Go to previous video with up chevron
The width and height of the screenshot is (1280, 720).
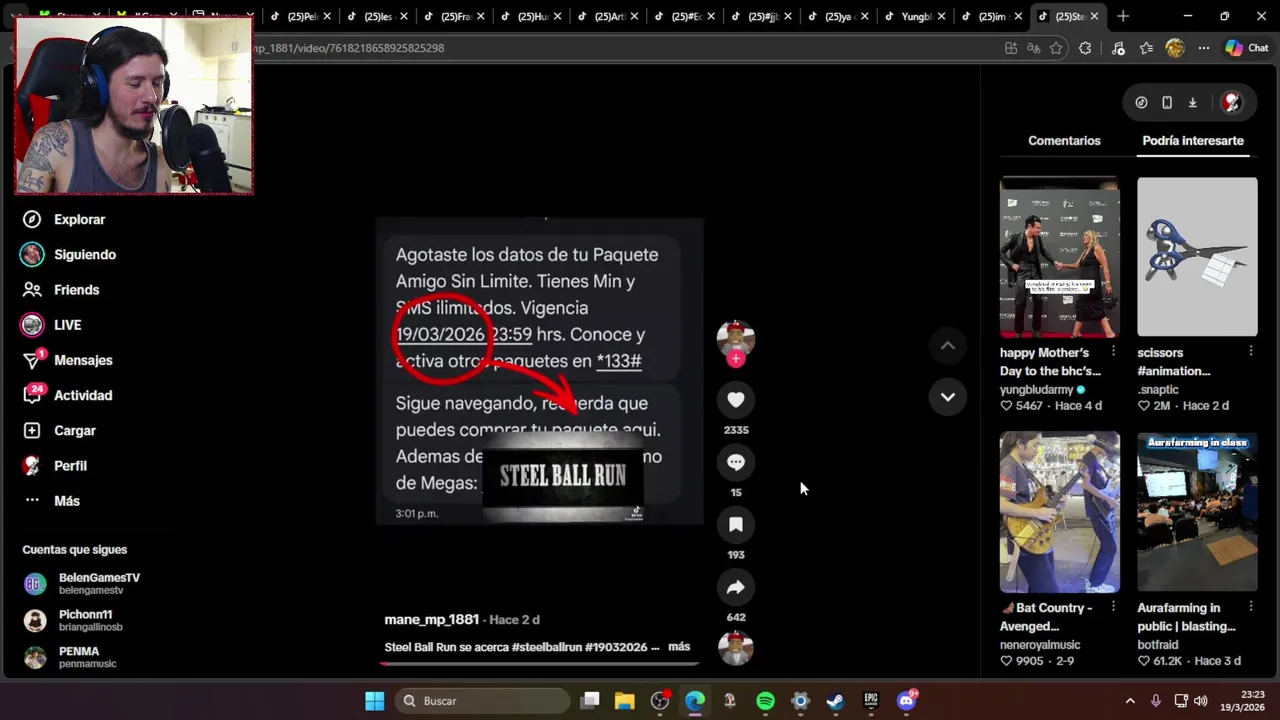tap(948, 346)
